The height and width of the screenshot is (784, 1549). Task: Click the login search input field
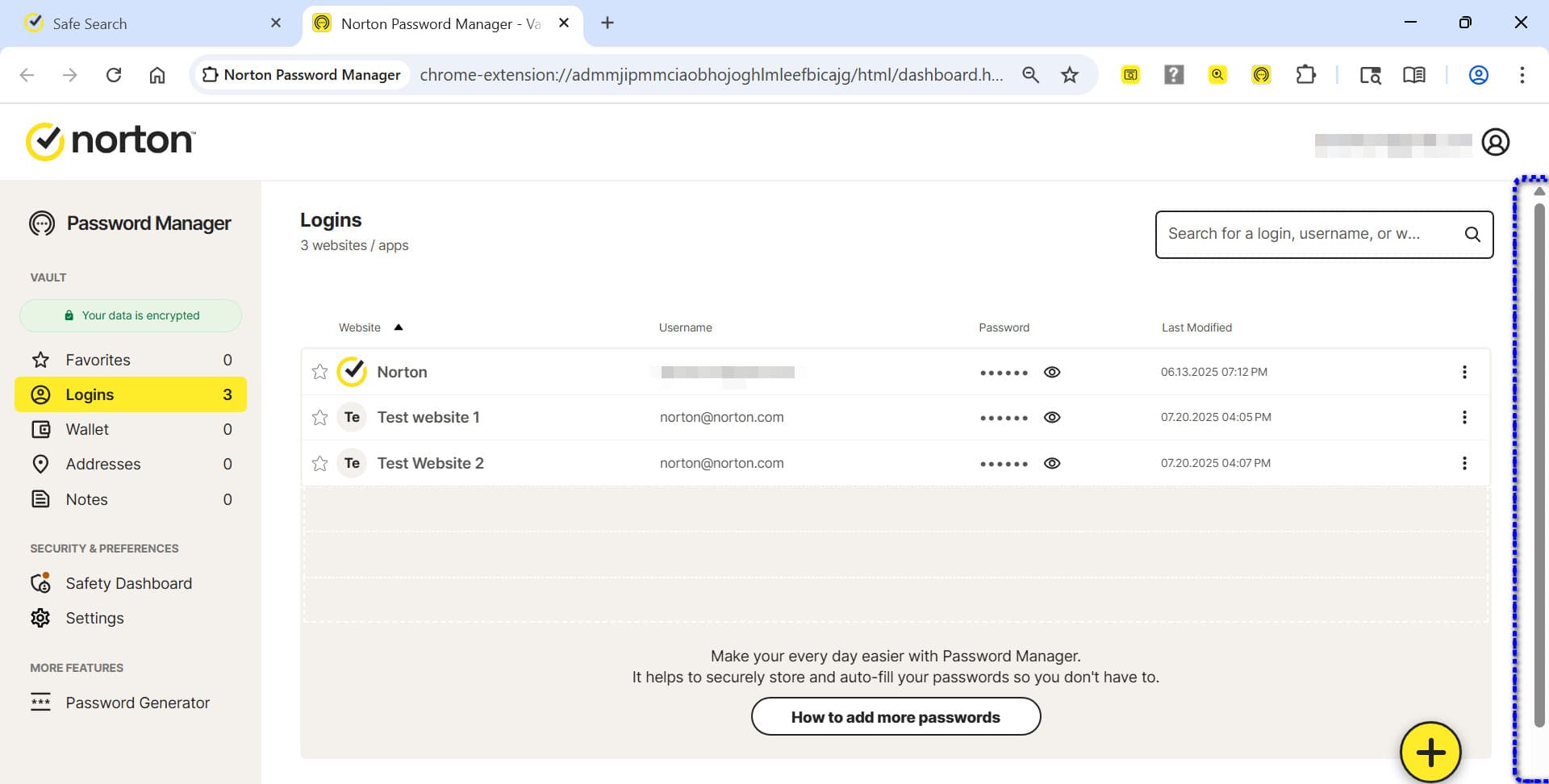pos(1307,235)
